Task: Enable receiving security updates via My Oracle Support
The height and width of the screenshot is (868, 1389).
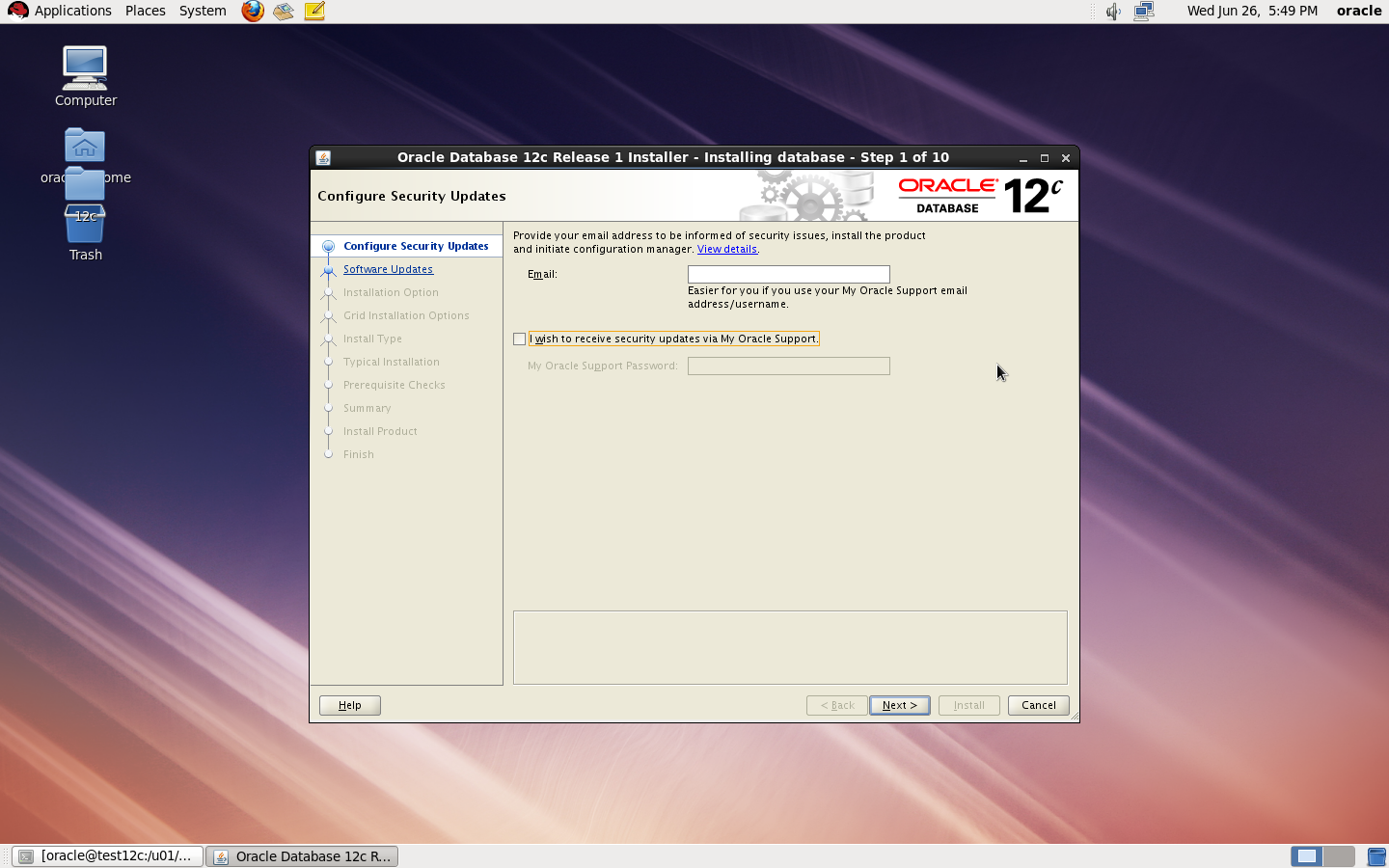Action: [x=520, y=339]
